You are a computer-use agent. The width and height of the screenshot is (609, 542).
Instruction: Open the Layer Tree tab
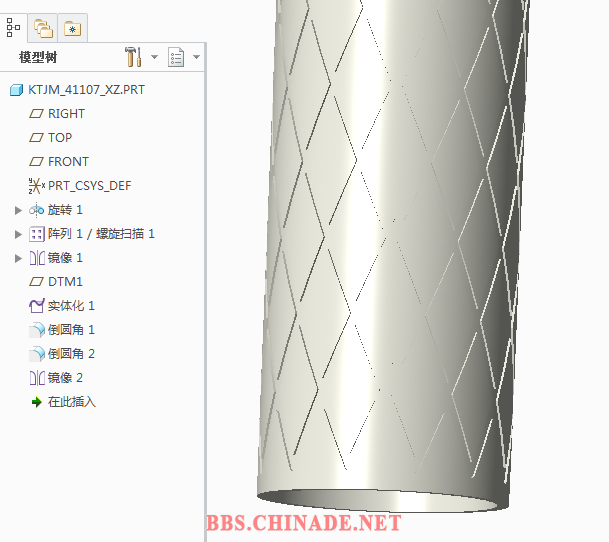43,28
